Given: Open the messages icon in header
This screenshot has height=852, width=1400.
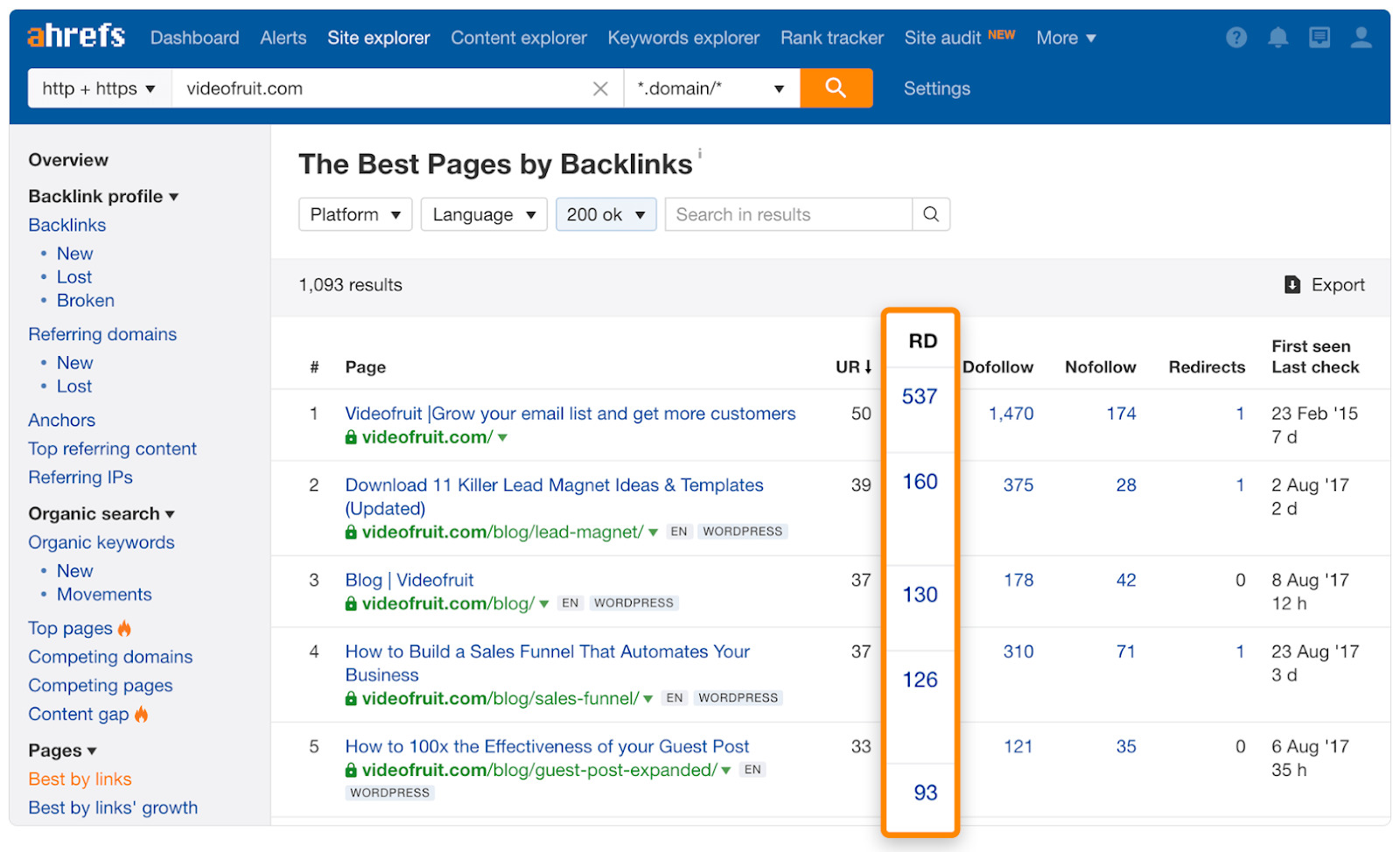Looking at the screenshot, I should (1319, 38).
